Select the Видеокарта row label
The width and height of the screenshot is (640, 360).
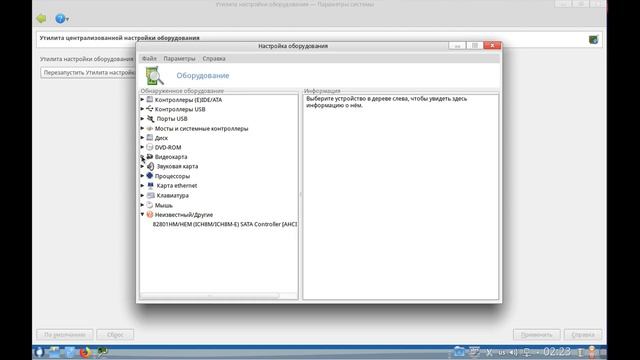[x=171, y=157]
